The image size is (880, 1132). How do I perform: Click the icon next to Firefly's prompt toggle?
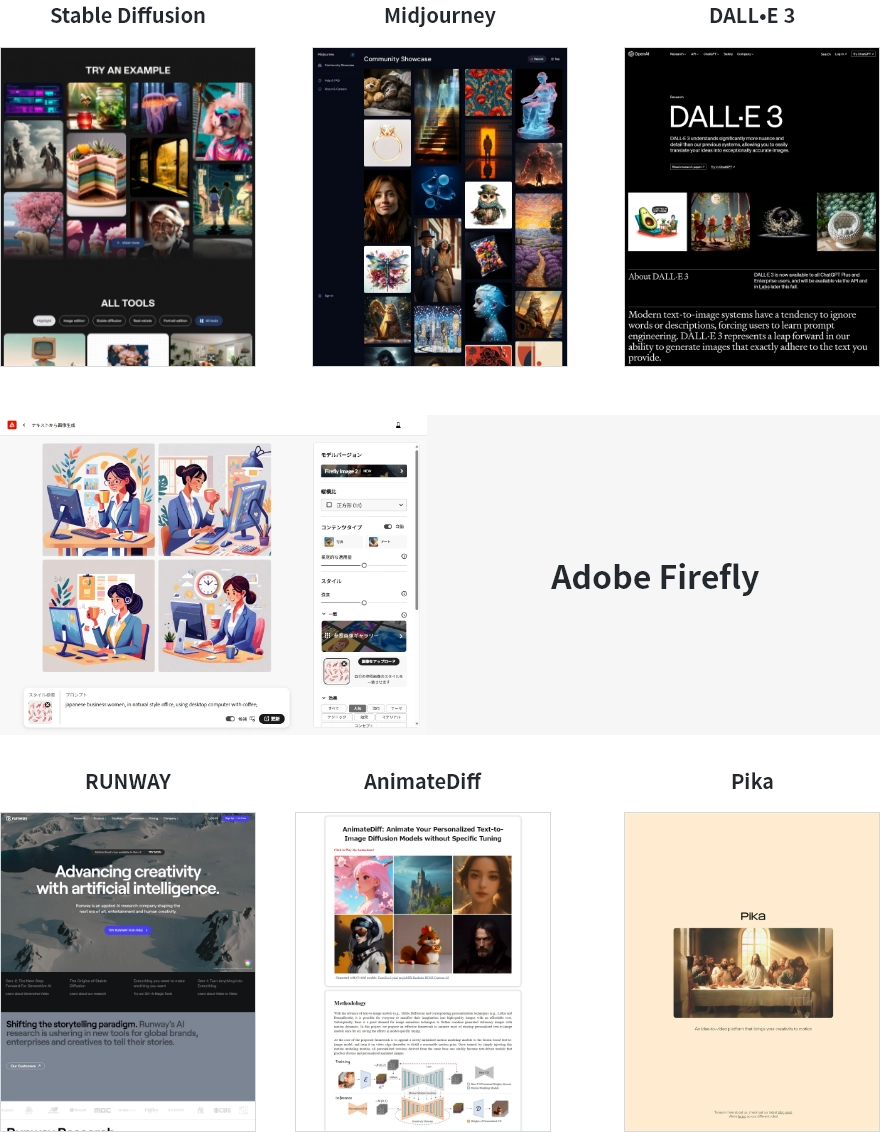pos(252,719)
